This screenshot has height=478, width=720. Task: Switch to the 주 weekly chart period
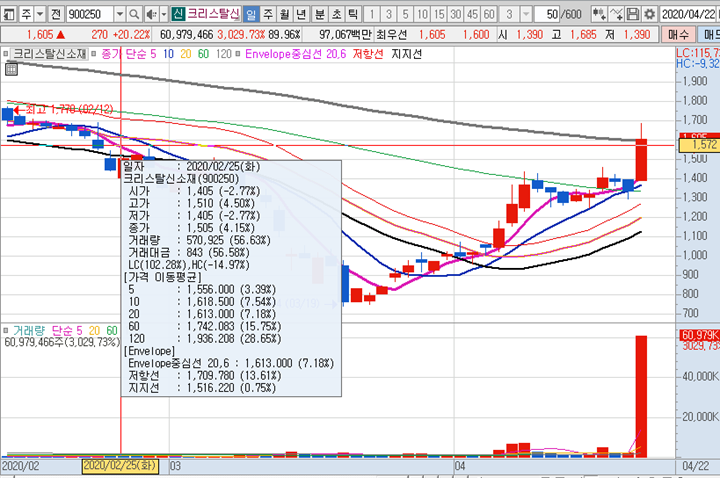coord(268,15)
